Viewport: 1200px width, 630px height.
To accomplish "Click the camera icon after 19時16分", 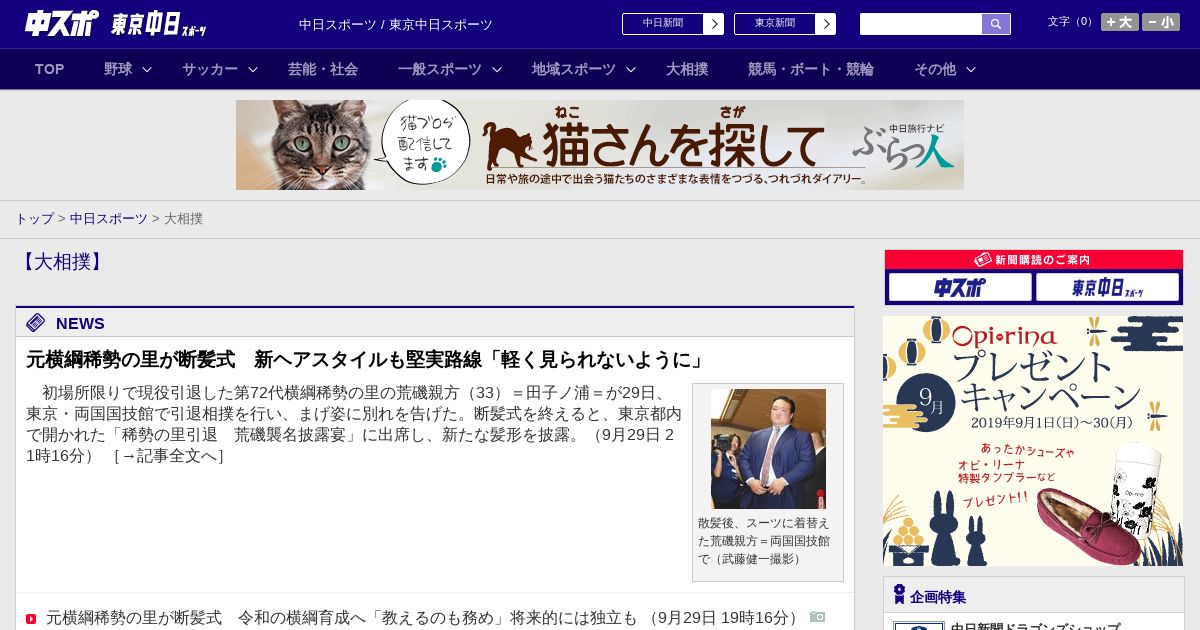I will (x=817, y=617).
